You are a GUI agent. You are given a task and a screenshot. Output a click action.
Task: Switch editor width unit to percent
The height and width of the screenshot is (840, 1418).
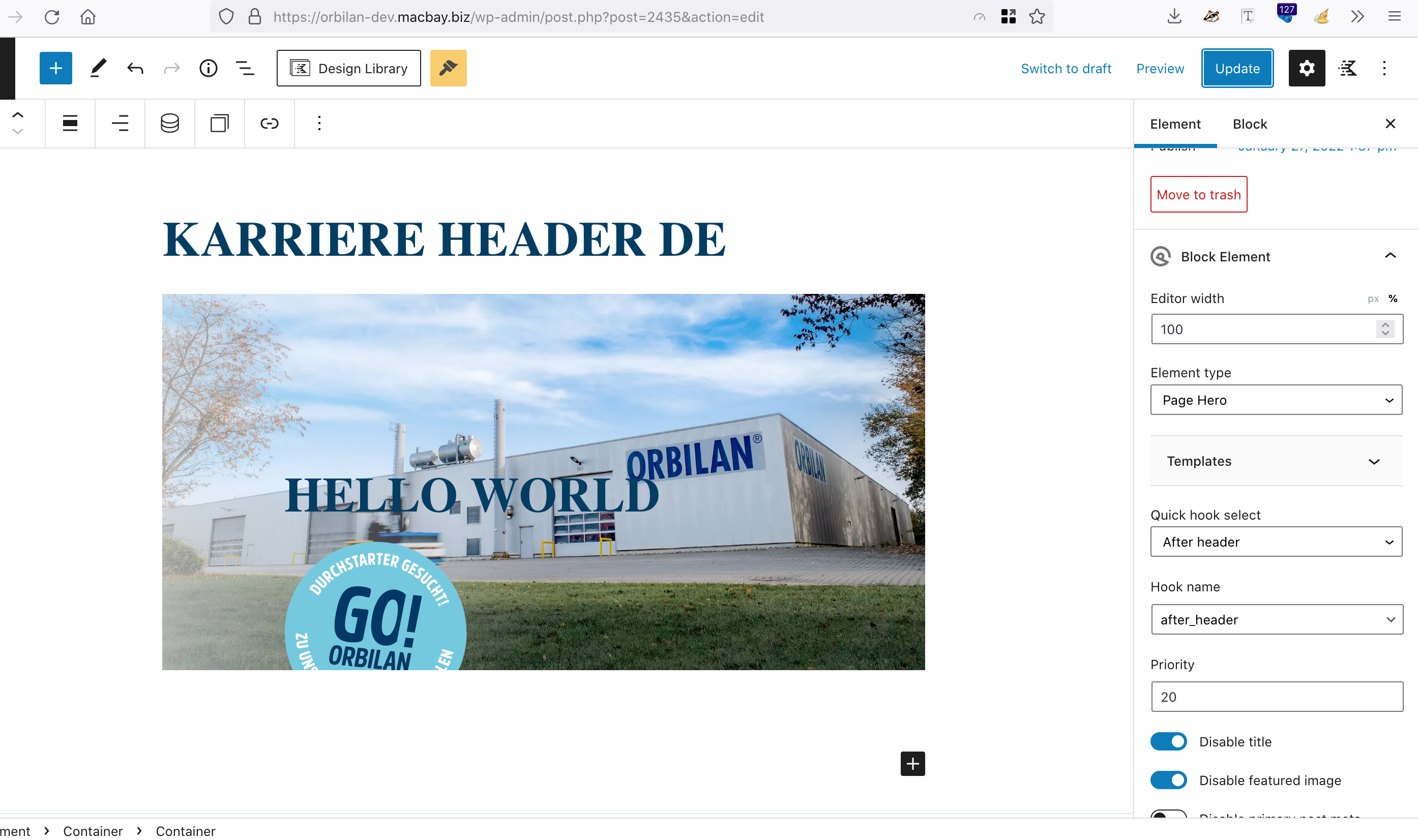pyautogui.click(x=1393, y=299)
